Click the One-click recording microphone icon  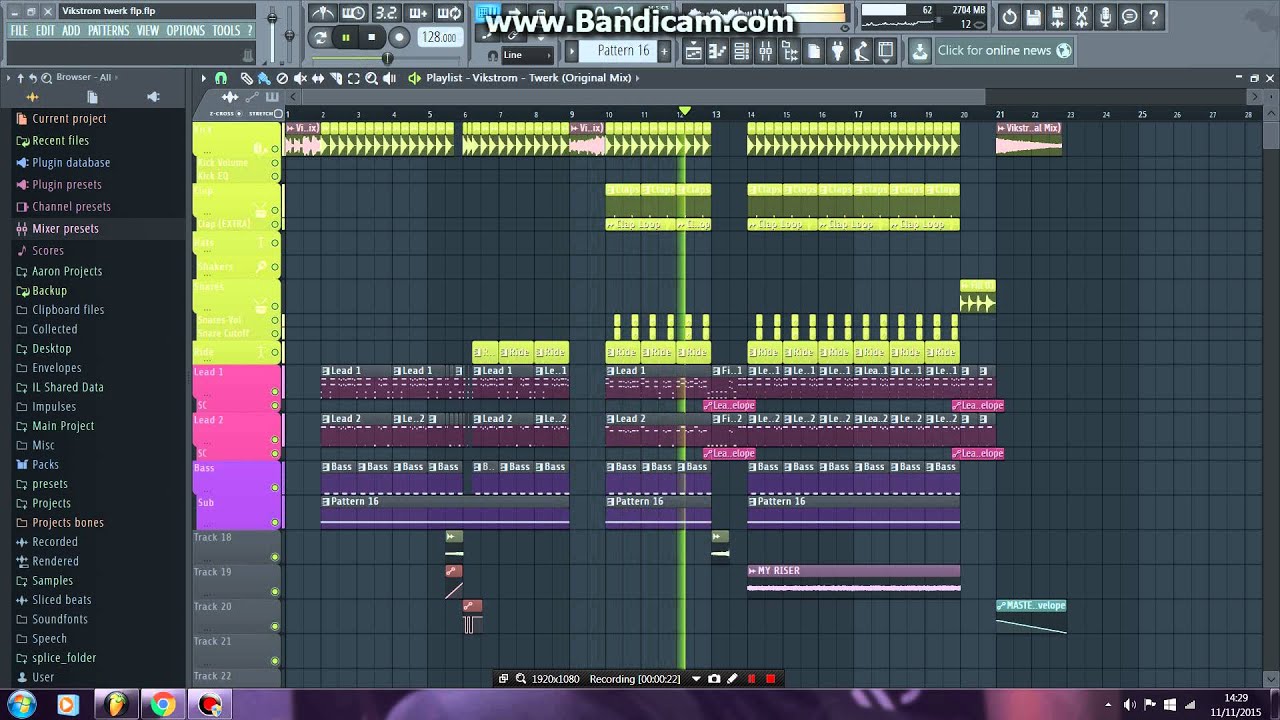pyautogui.click(x=1105, y=17)
